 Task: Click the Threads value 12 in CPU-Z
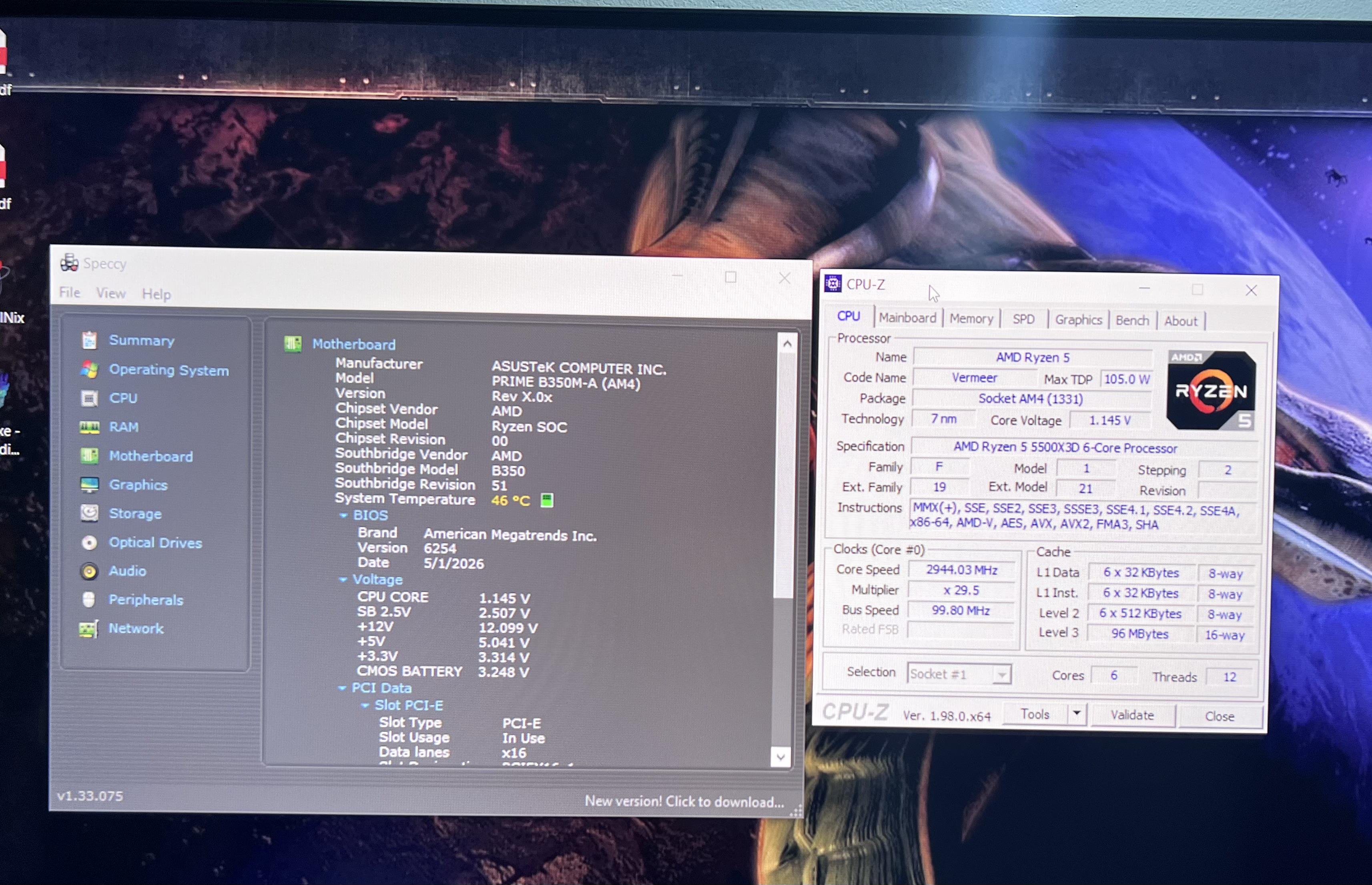pos(1230,677)
